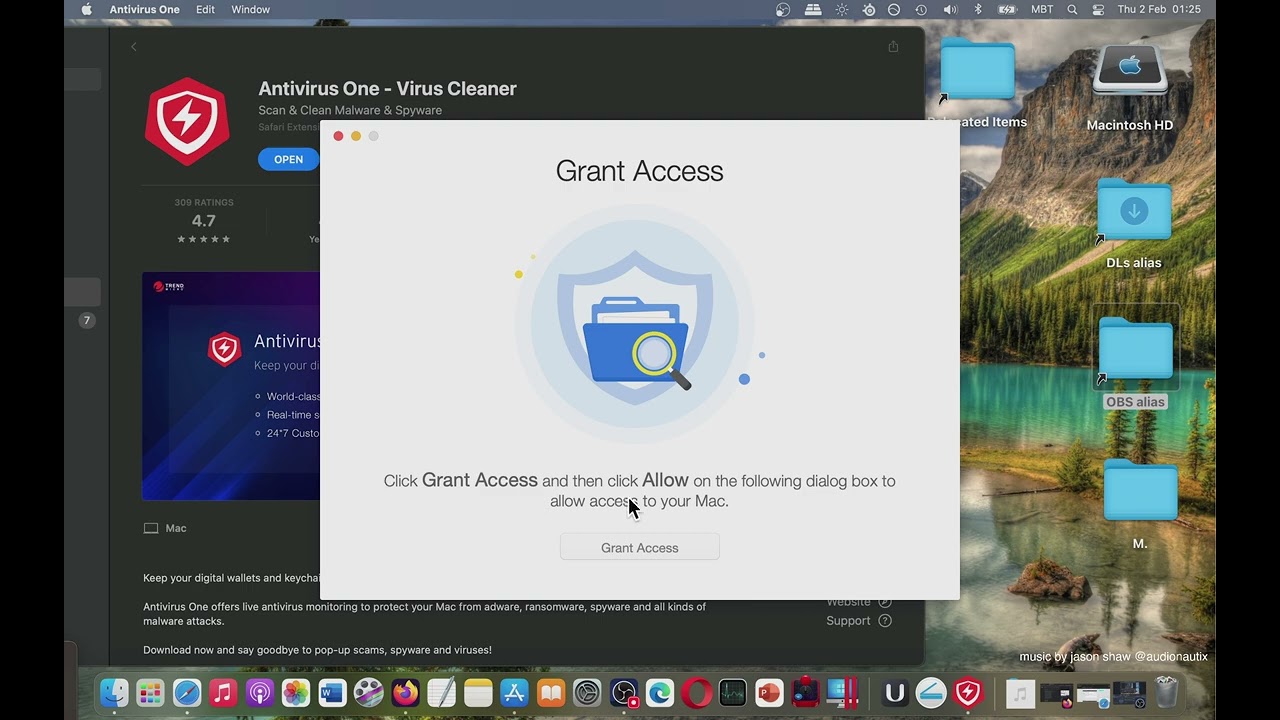Open Control Center in menu bar
This screenshot has height=720, width=1280.
pyautogui.click(x=1098, y=9)
